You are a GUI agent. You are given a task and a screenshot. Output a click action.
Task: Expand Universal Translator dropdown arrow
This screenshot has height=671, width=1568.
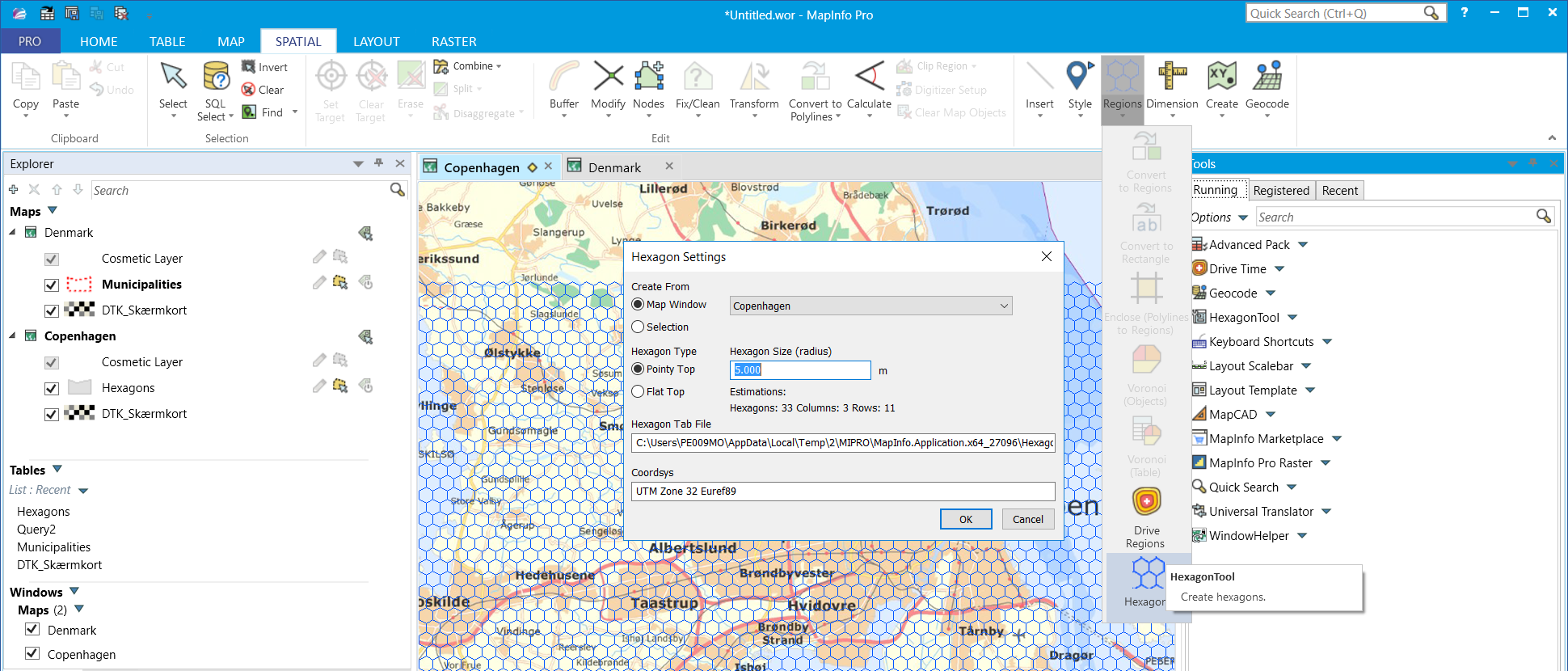(x=1326, y=512)
